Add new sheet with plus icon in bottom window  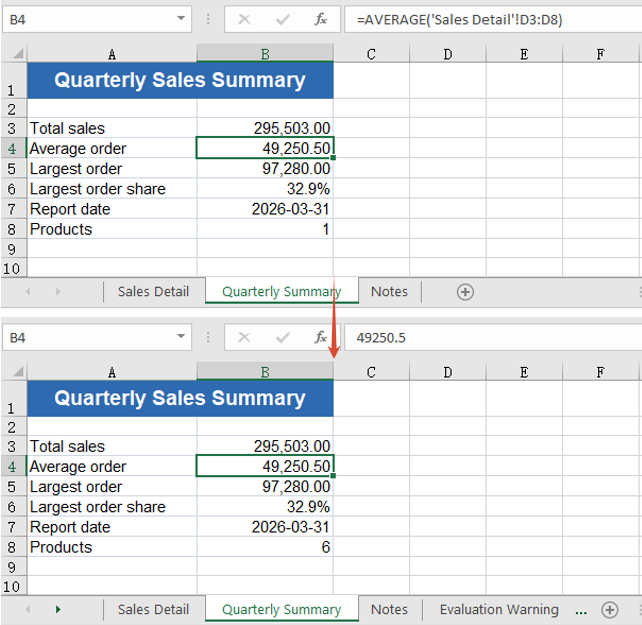point(610,610)
